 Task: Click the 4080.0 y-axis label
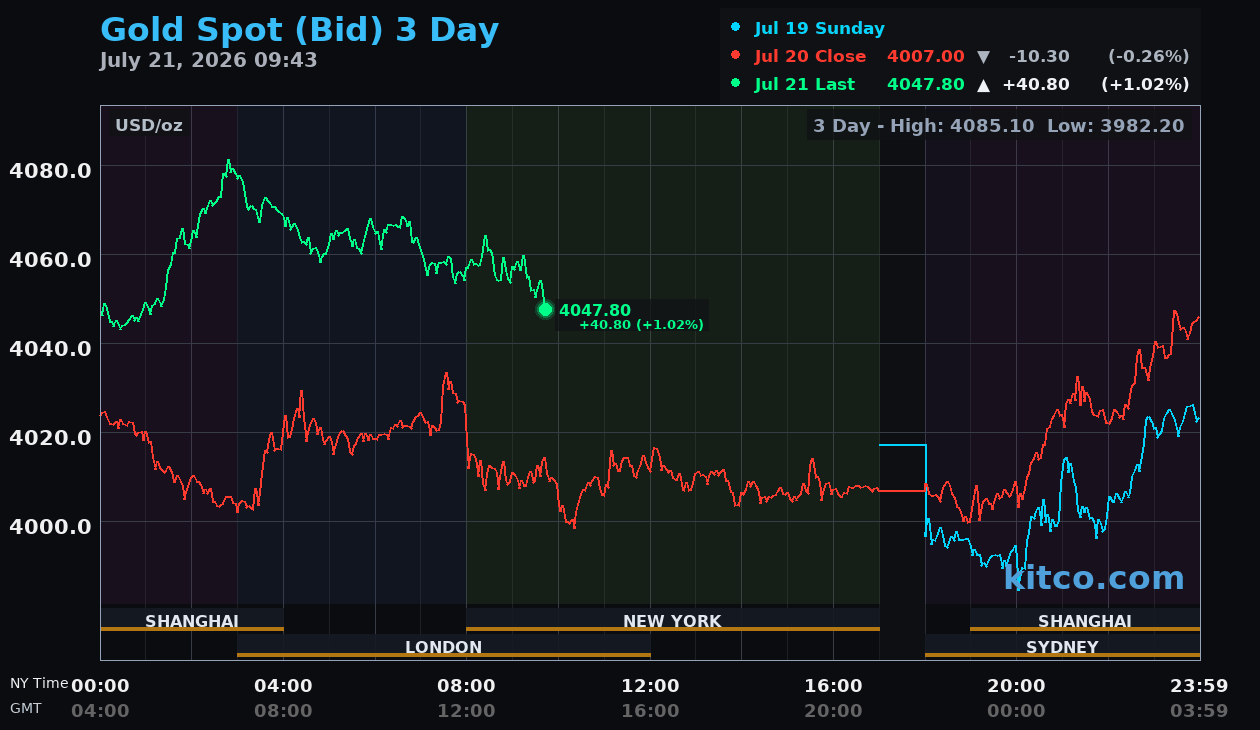[50, 170]
